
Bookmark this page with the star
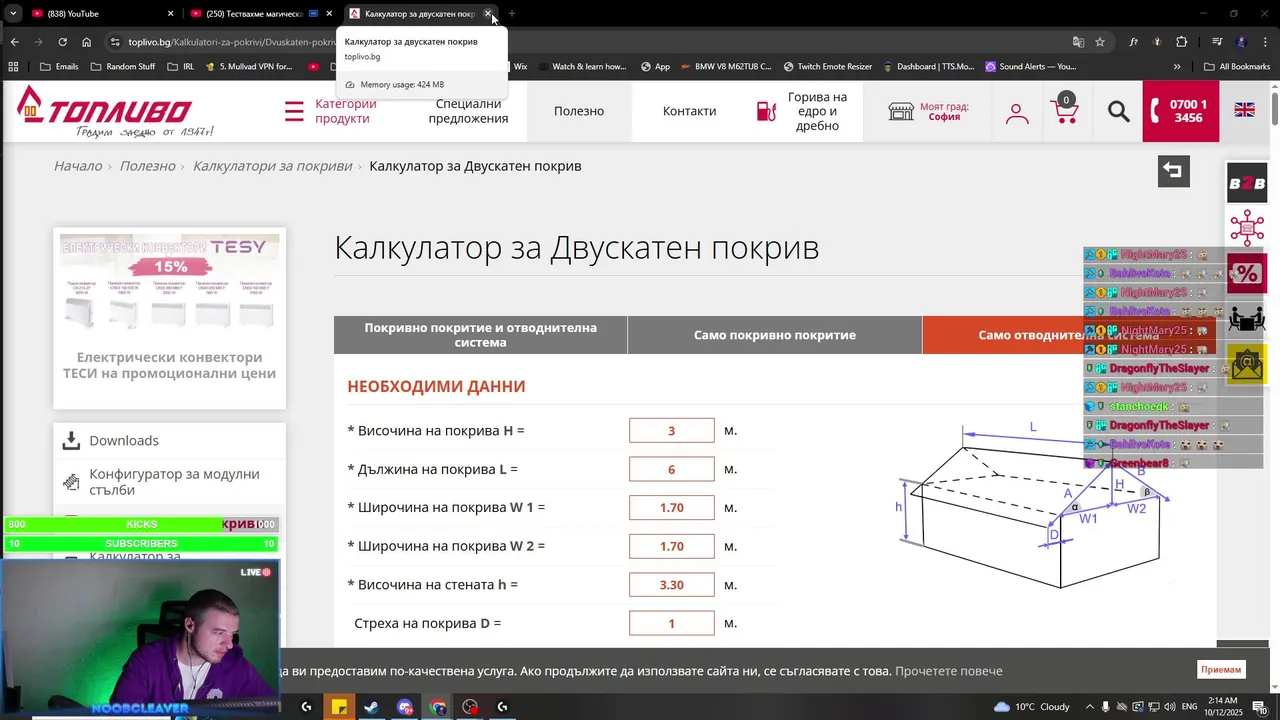pyautogui.click(x=1100, y=42)
